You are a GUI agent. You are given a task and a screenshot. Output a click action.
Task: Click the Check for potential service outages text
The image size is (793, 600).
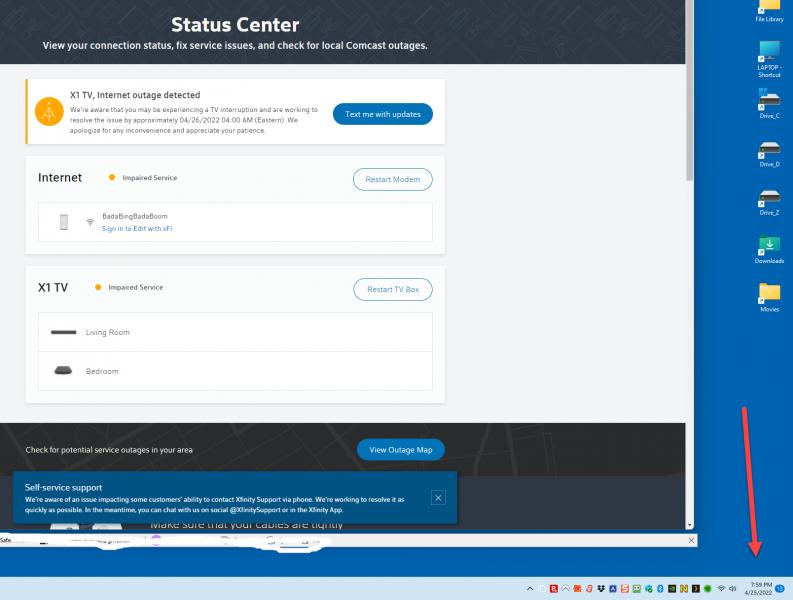pyautogui.click(x=109, y=450)
